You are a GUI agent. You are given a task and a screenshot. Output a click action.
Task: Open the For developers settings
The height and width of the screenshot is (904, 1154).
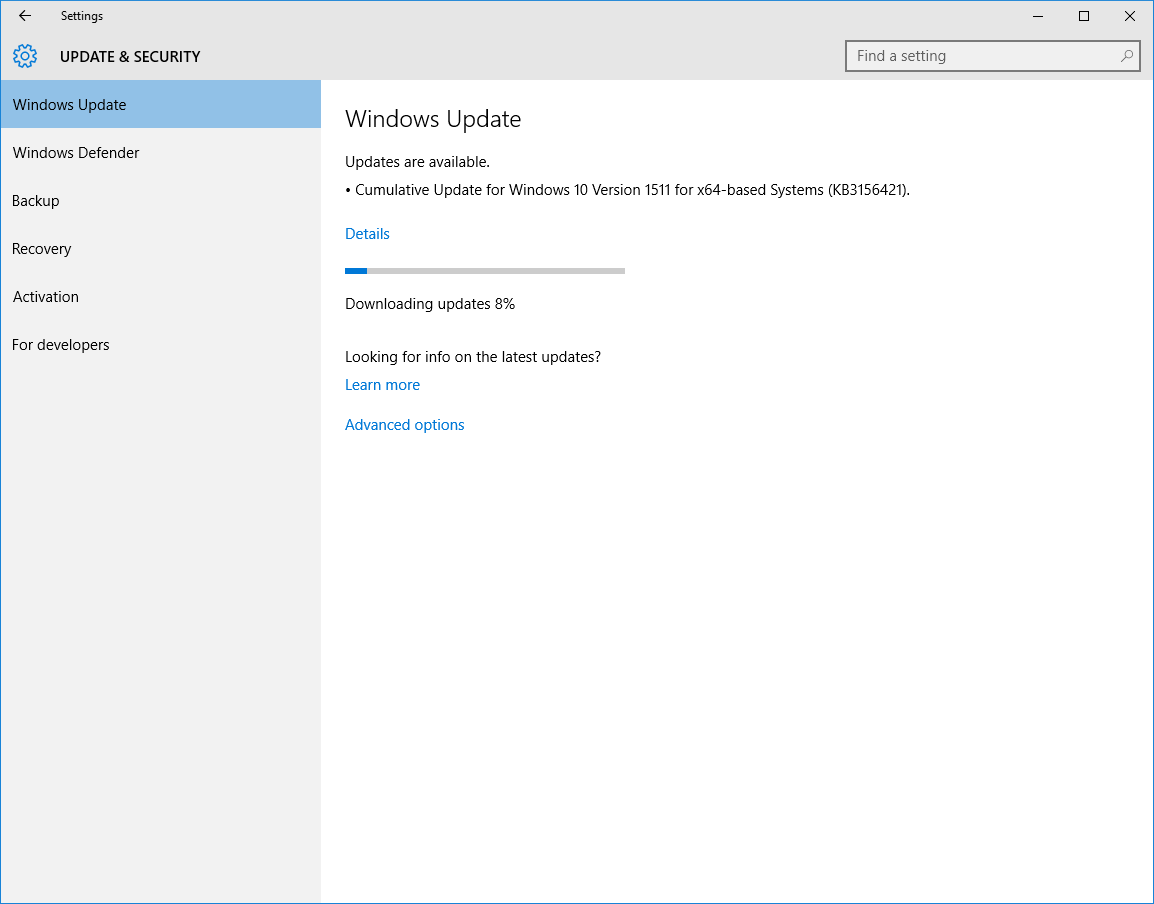pos(61,345)
